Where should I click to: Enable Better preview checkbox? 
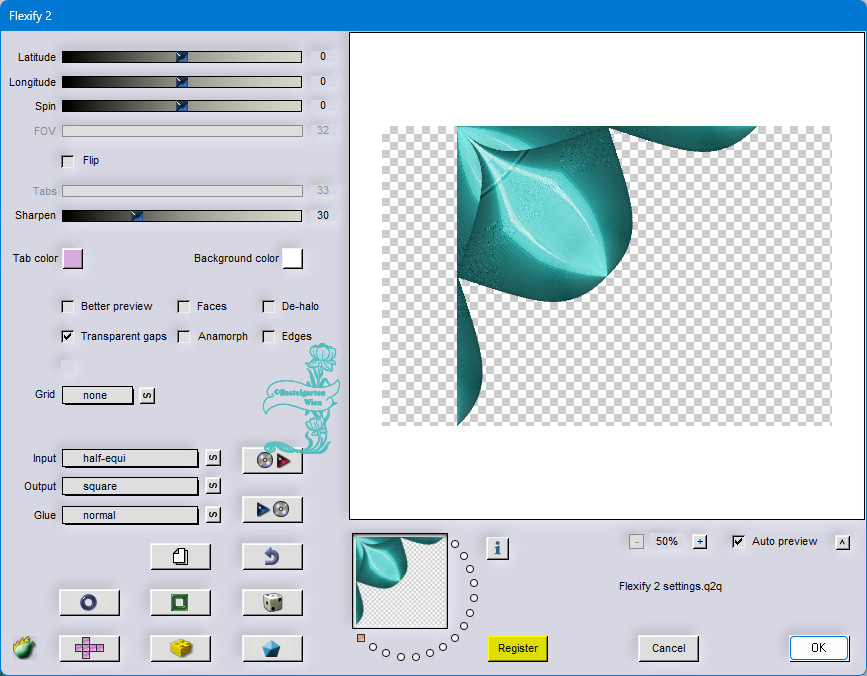click(67, 307)
